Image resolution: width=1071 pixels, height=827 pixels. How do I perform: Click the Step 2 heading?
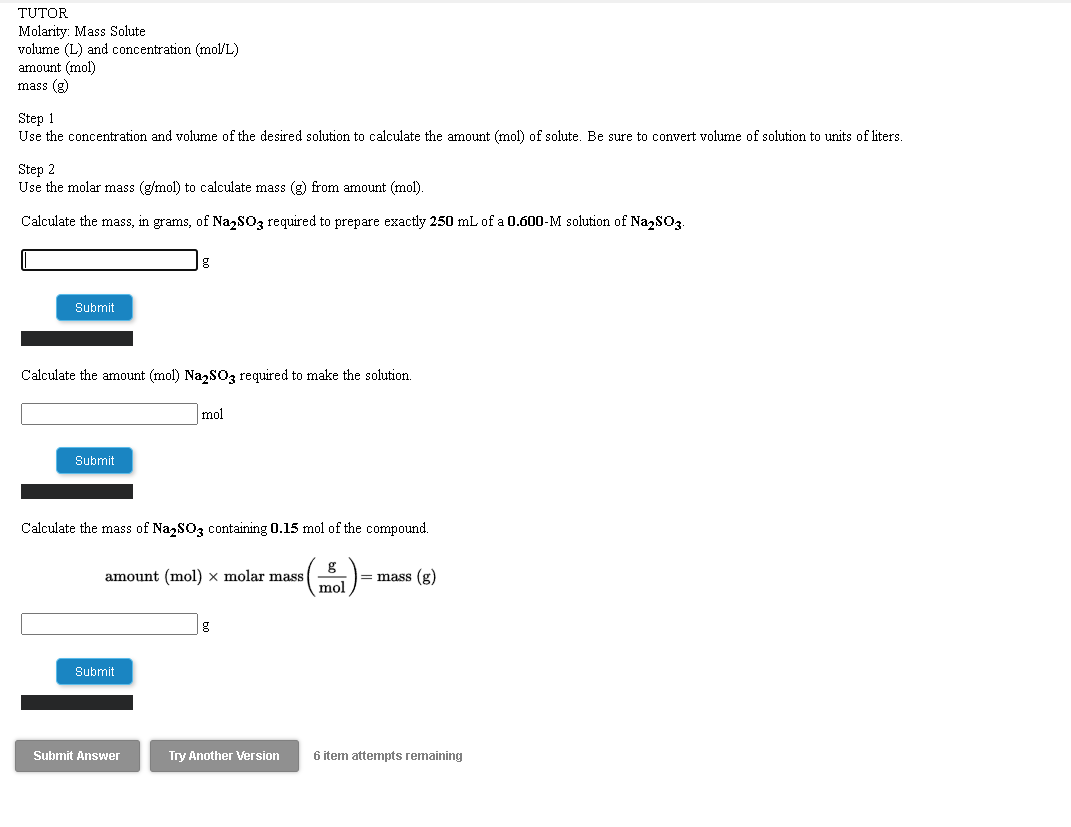(36, 169)
